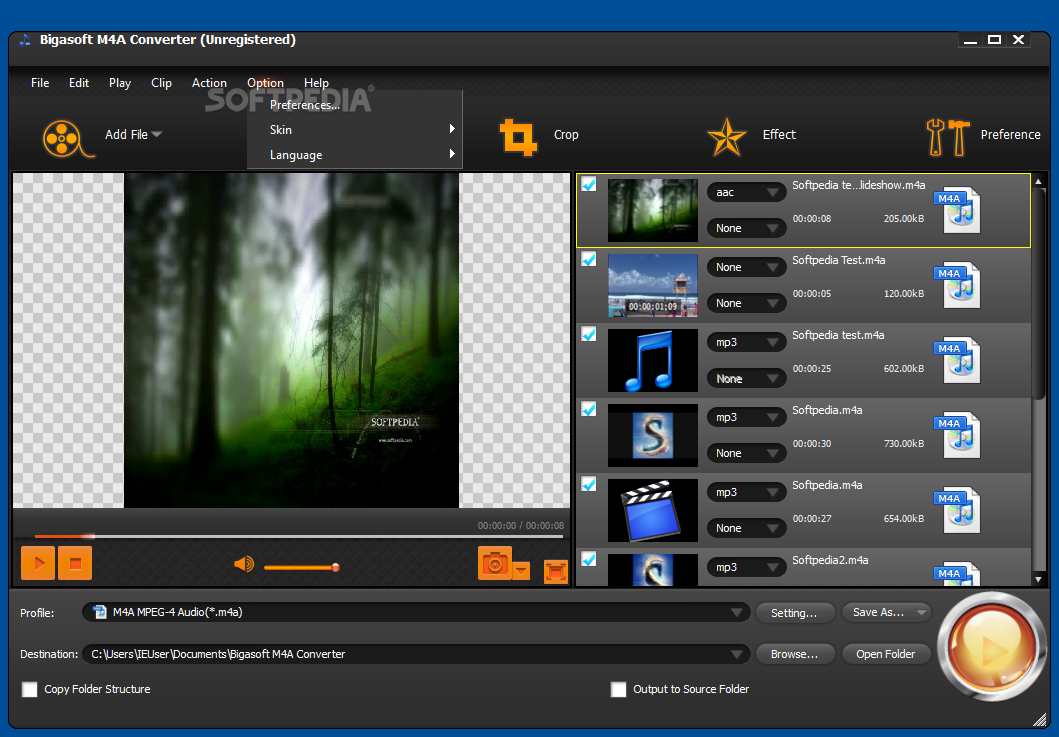1059x737 pixels.
Task: Click the app music note icon in title bar
Action: [26, 40]
